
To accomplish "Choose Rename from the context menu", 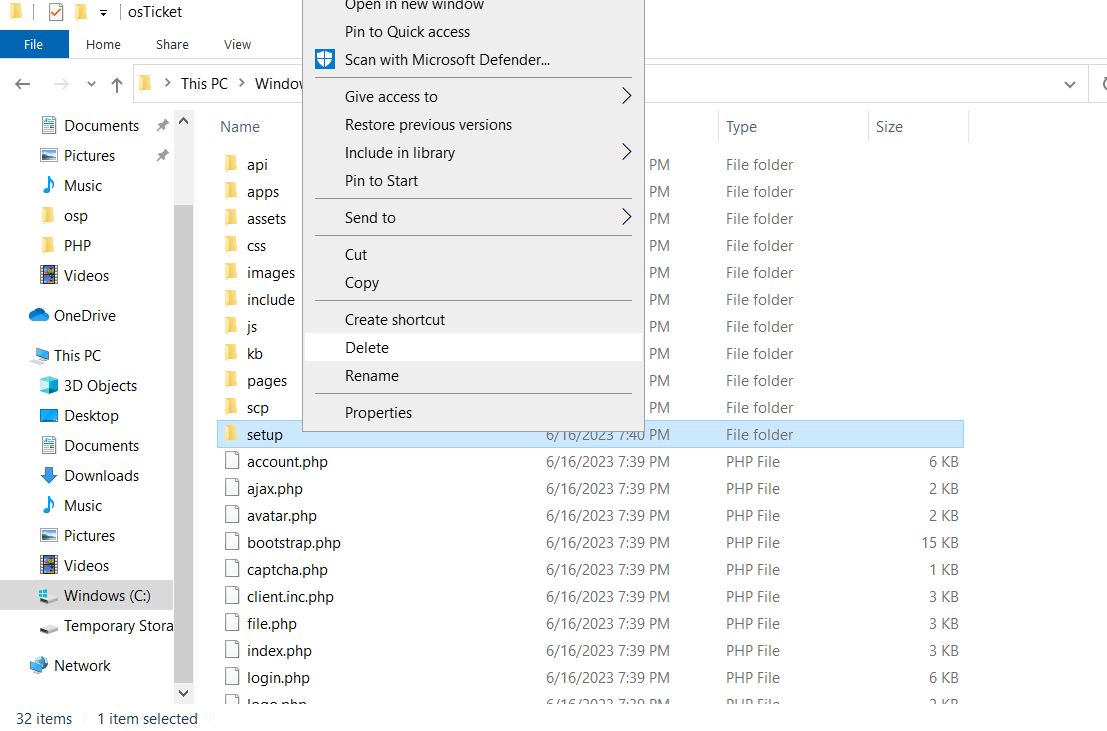I will click(473, 376).
